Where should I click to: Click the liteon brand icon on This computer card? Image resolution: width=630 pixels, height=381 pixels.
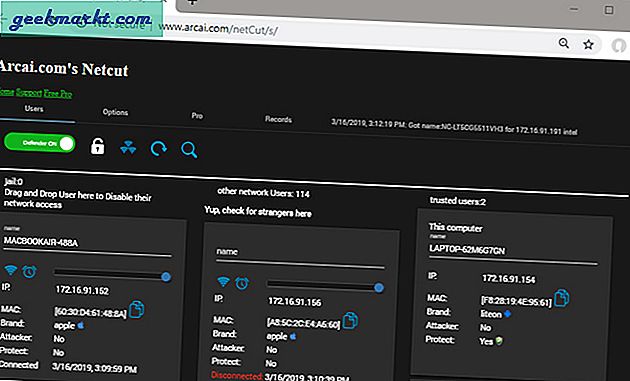508,313
